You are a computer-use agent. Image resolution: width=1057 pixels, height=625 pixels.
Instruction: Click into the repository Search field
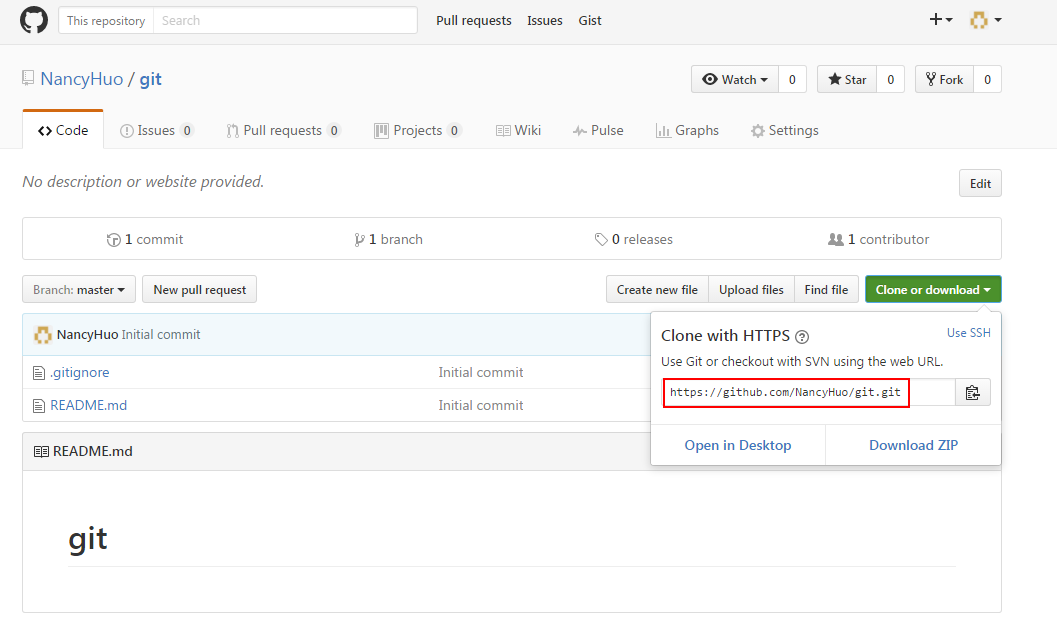285,20
